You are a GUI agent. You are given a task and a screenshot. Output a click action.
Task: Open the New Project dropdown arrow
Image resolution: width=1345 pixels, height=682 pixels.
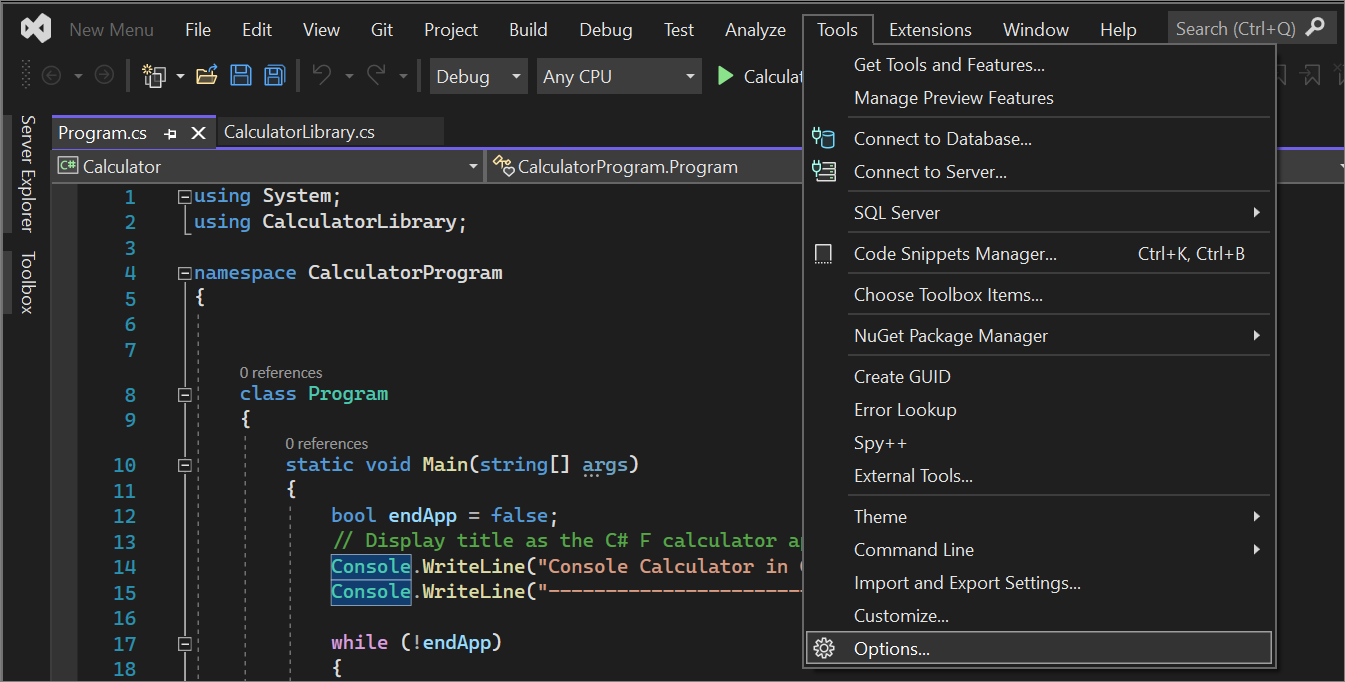pos(180,76)
